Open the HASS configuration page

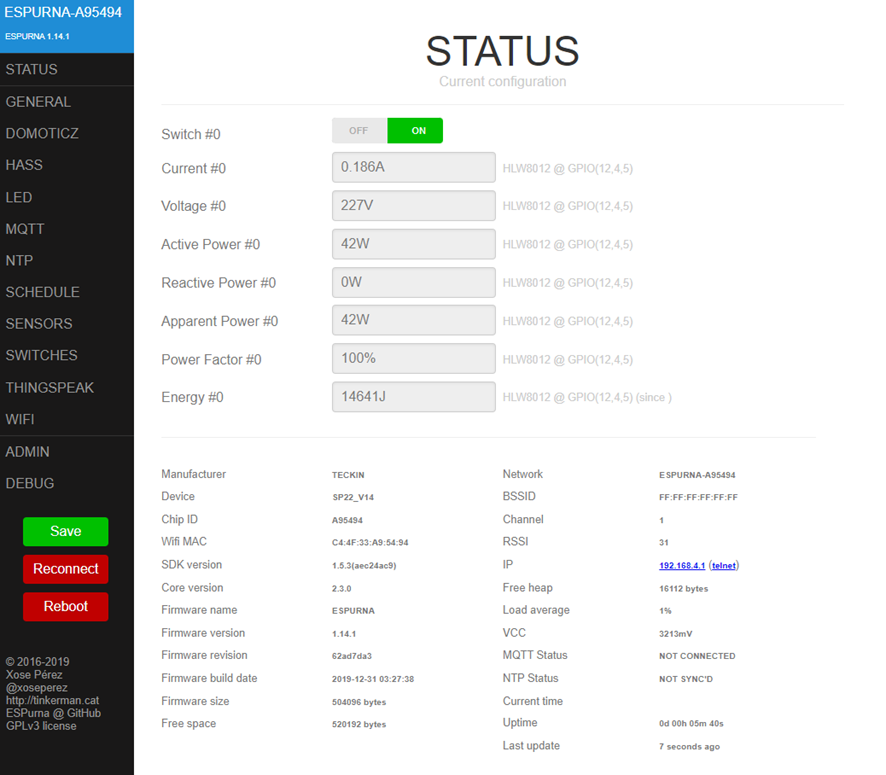(24, 165)
